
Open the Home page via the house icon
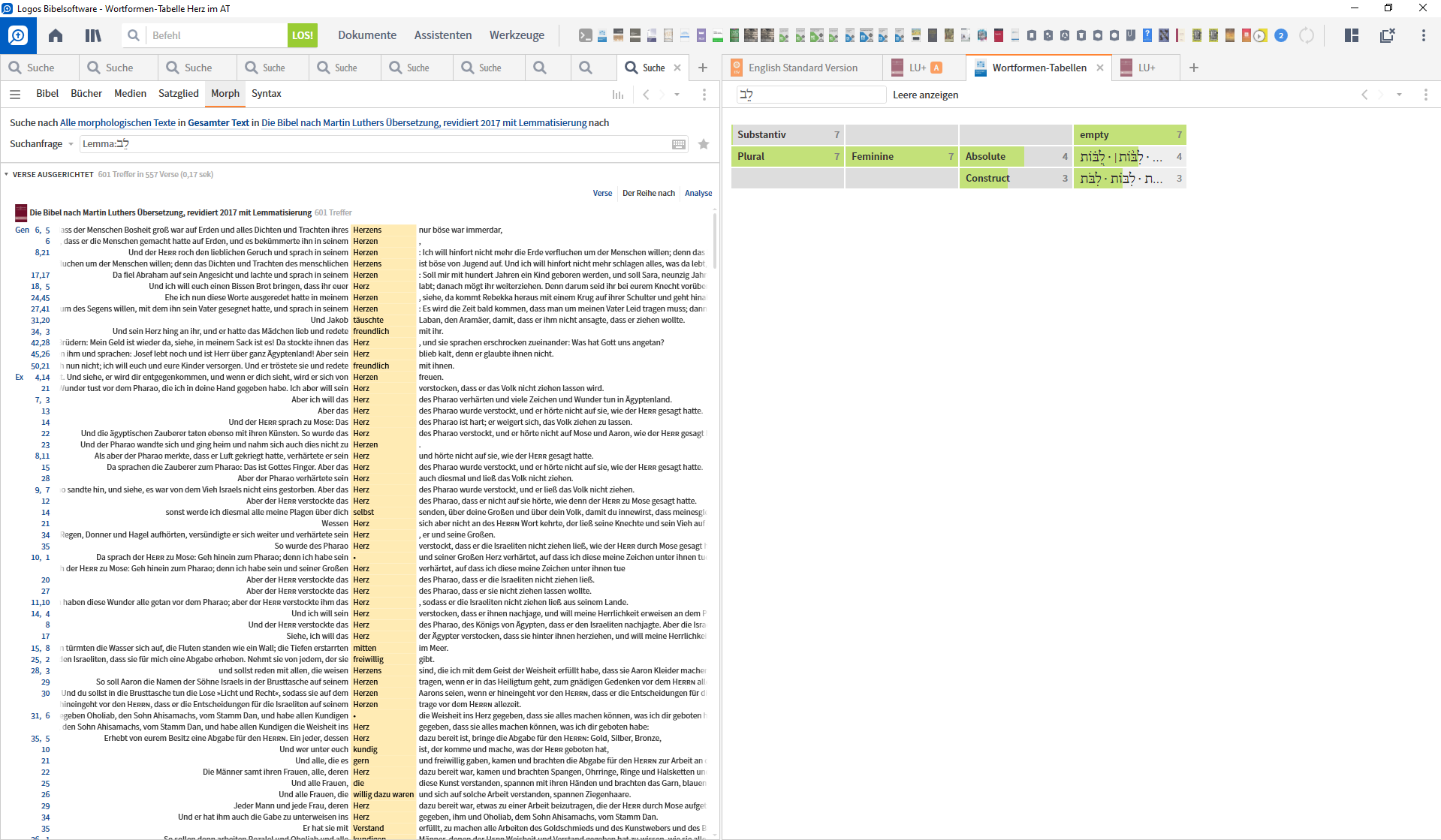coord(56,35)
